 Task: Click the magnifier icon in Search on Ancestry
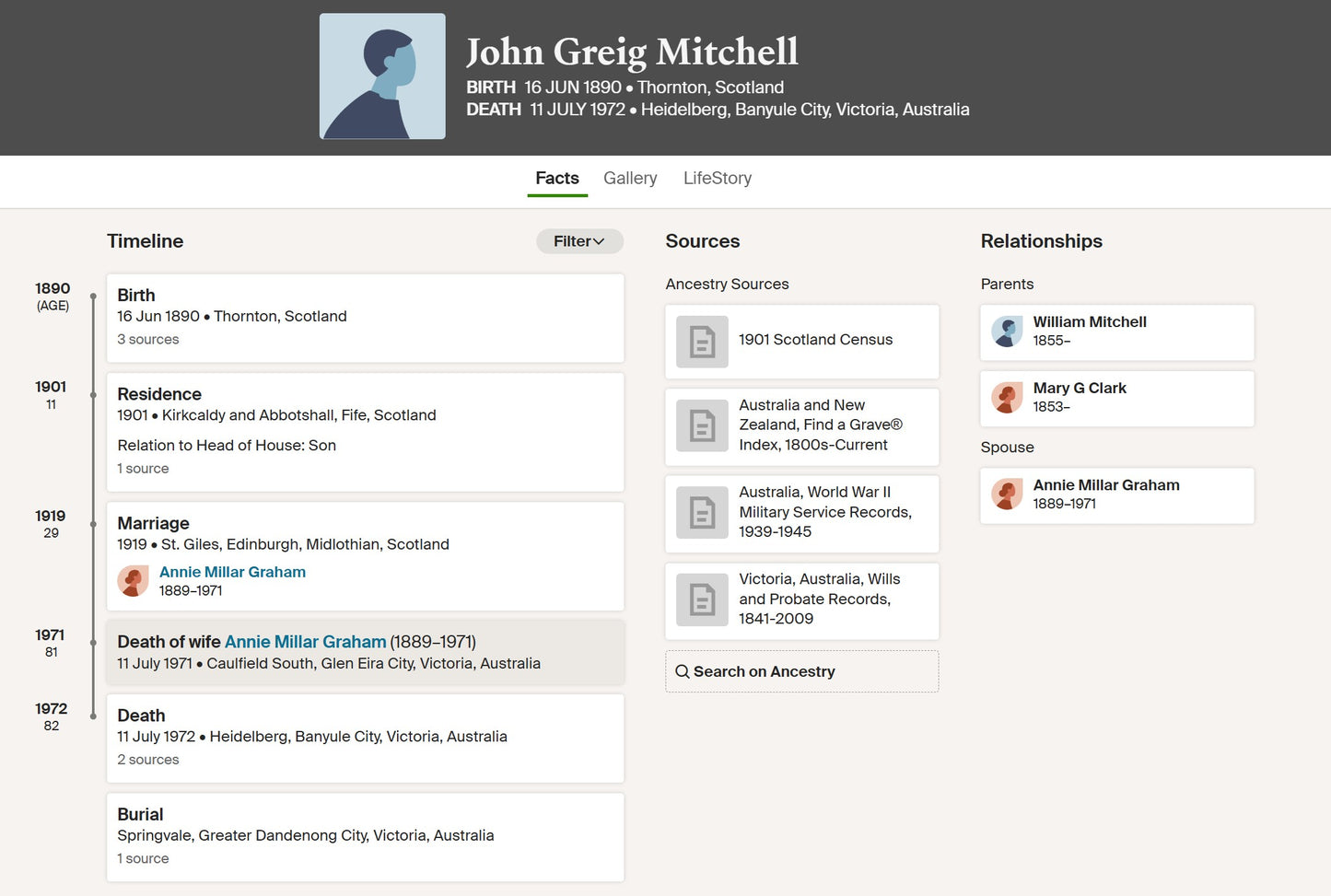[x=683, y=671]
